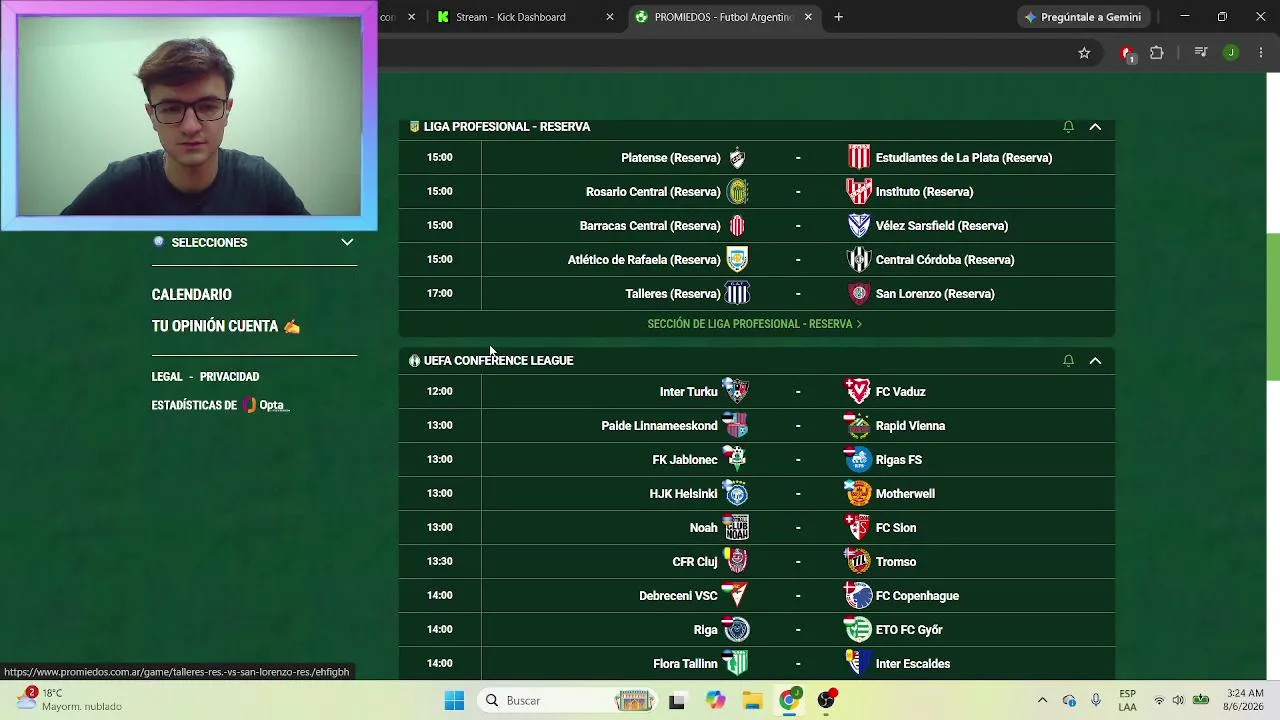Close the Stream - Kick Dashboard tab
This screenshot has height=720, width=1280.
tap(610, 17)
